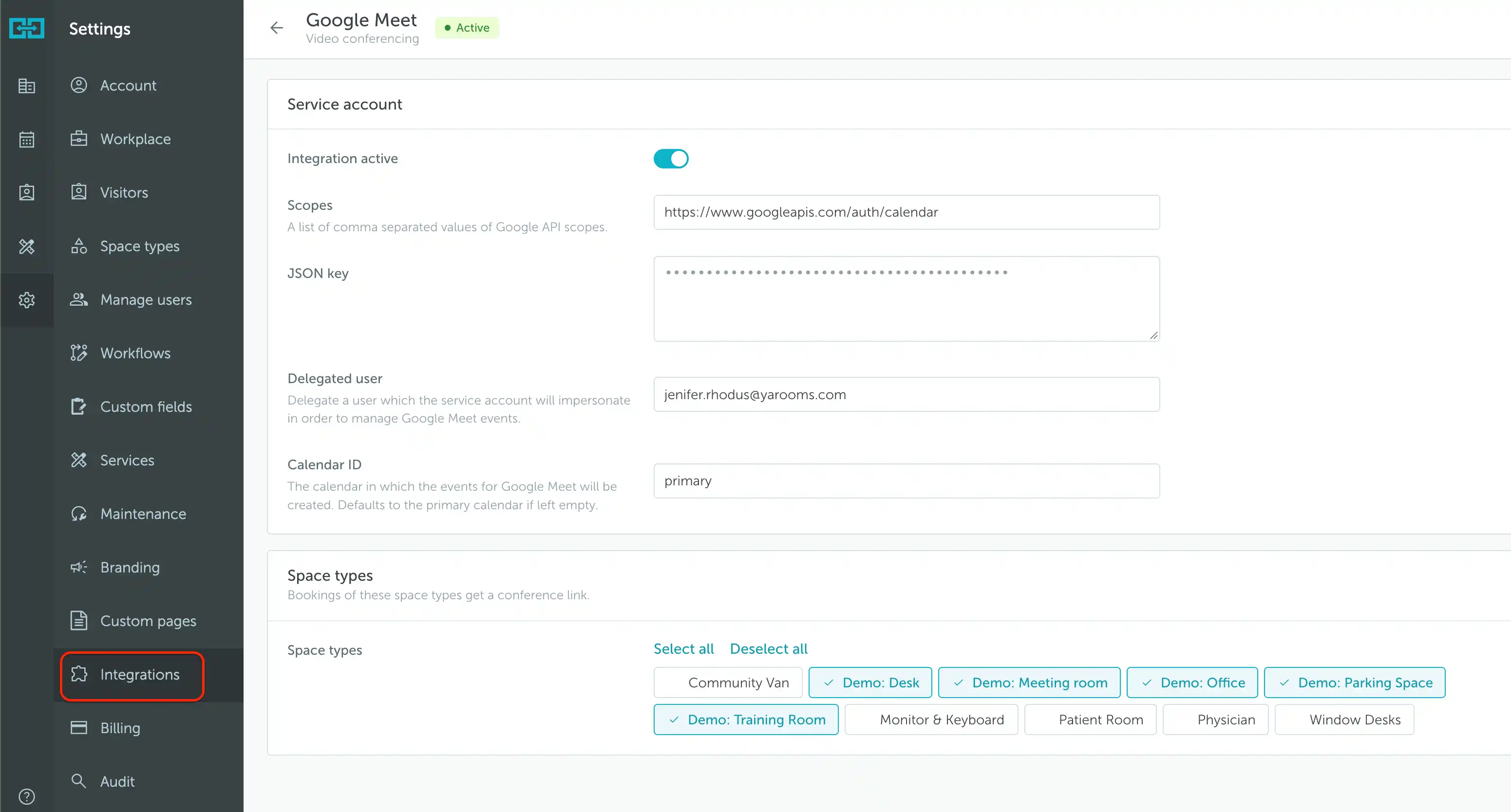Click the Workflows branch icon
This screenshot has width=1511, height=812.
78,353
